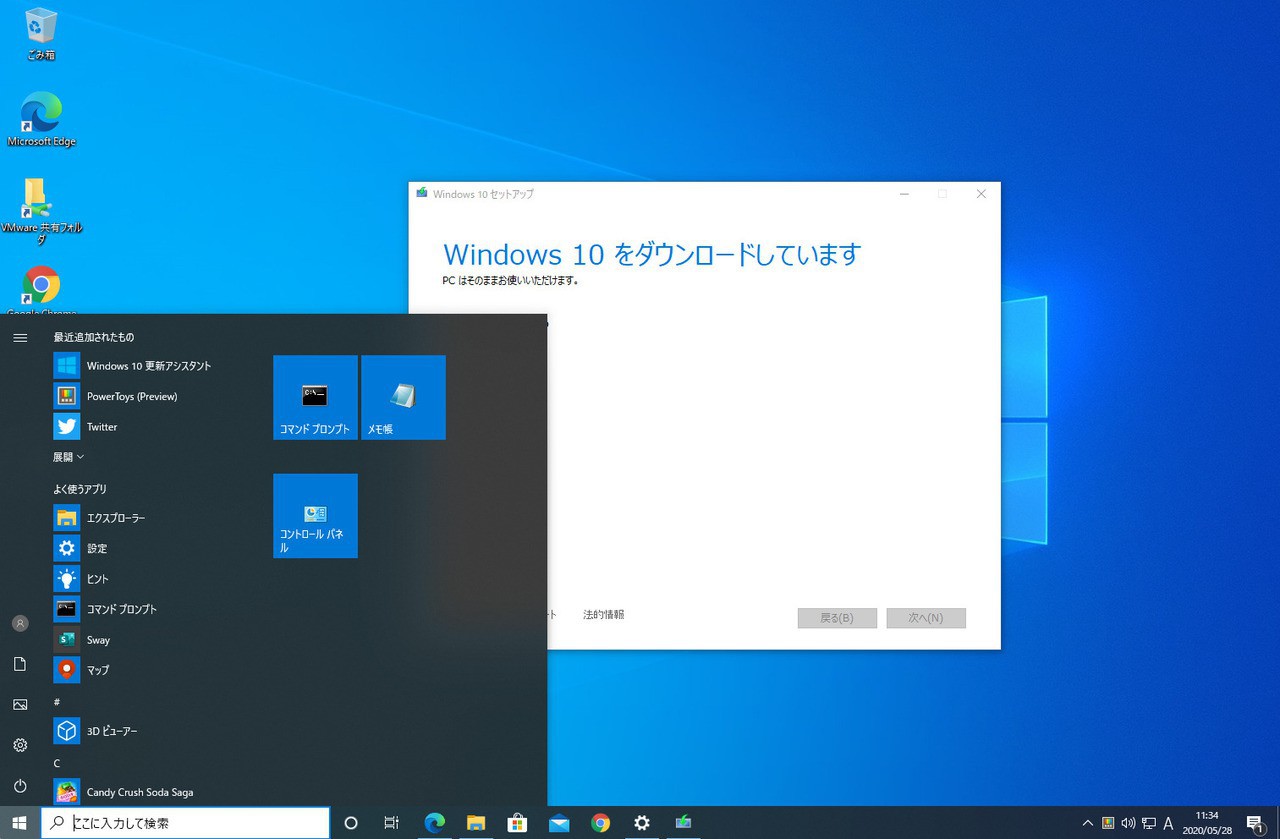Open Sway from the app list

(x=98, y=640)
